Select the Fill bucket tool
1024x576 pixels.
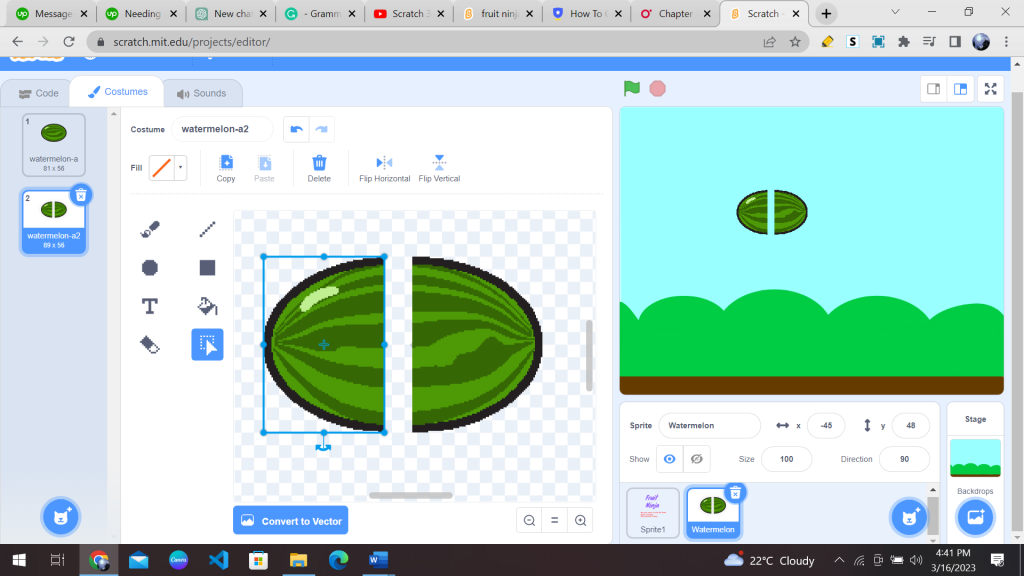pos(207,306)
